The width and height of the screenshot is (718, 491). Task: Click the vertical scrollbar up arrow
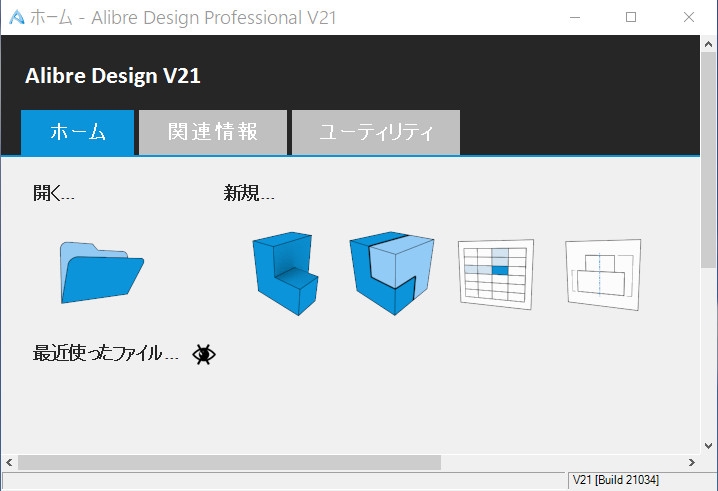[708, 44]
